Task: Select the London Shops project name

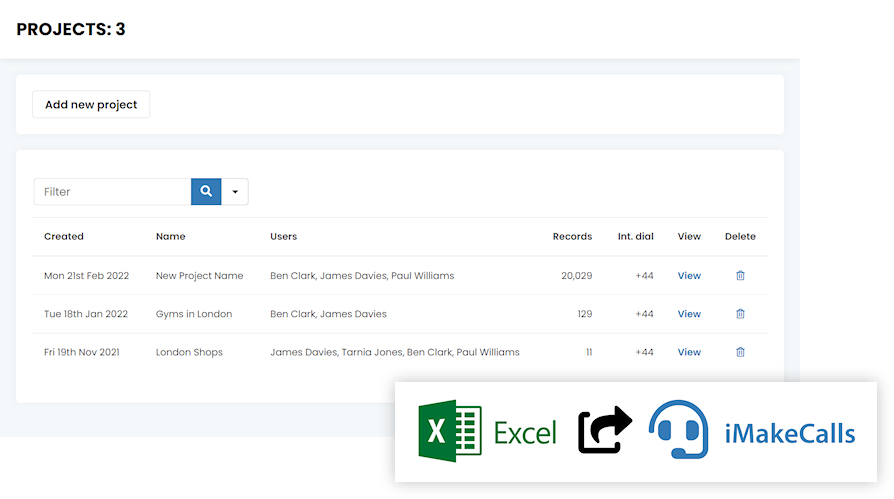Action: [189, 352]
